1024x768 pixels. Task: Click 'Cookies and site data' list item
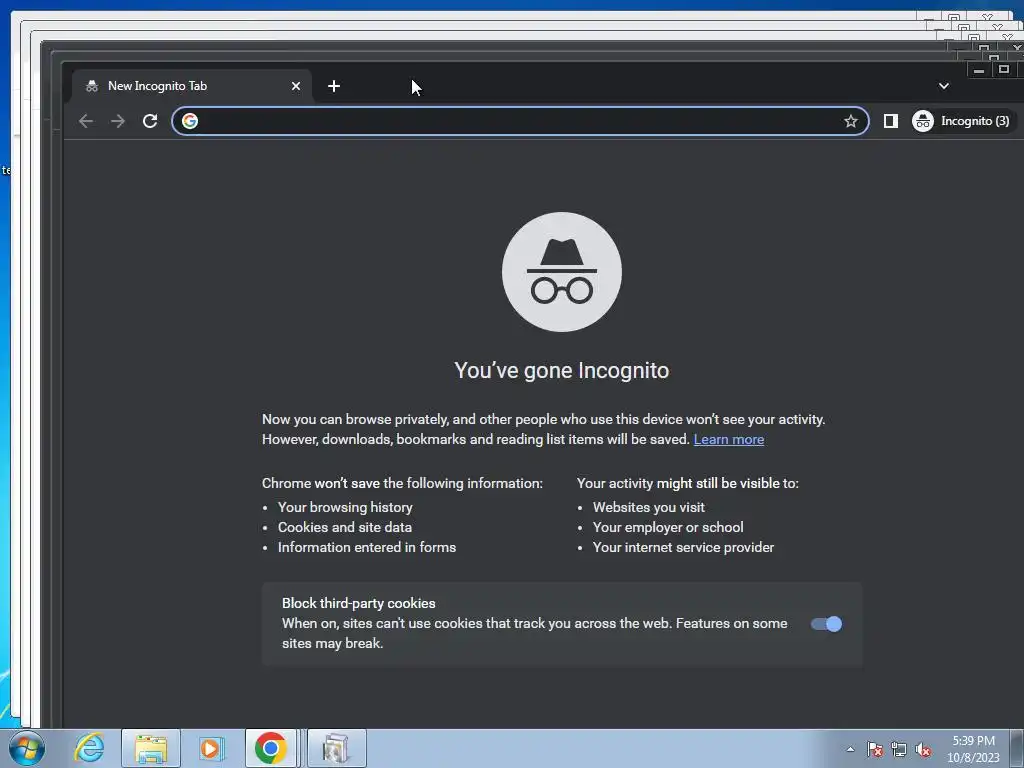pyautogui.click(x=345, y=527)
